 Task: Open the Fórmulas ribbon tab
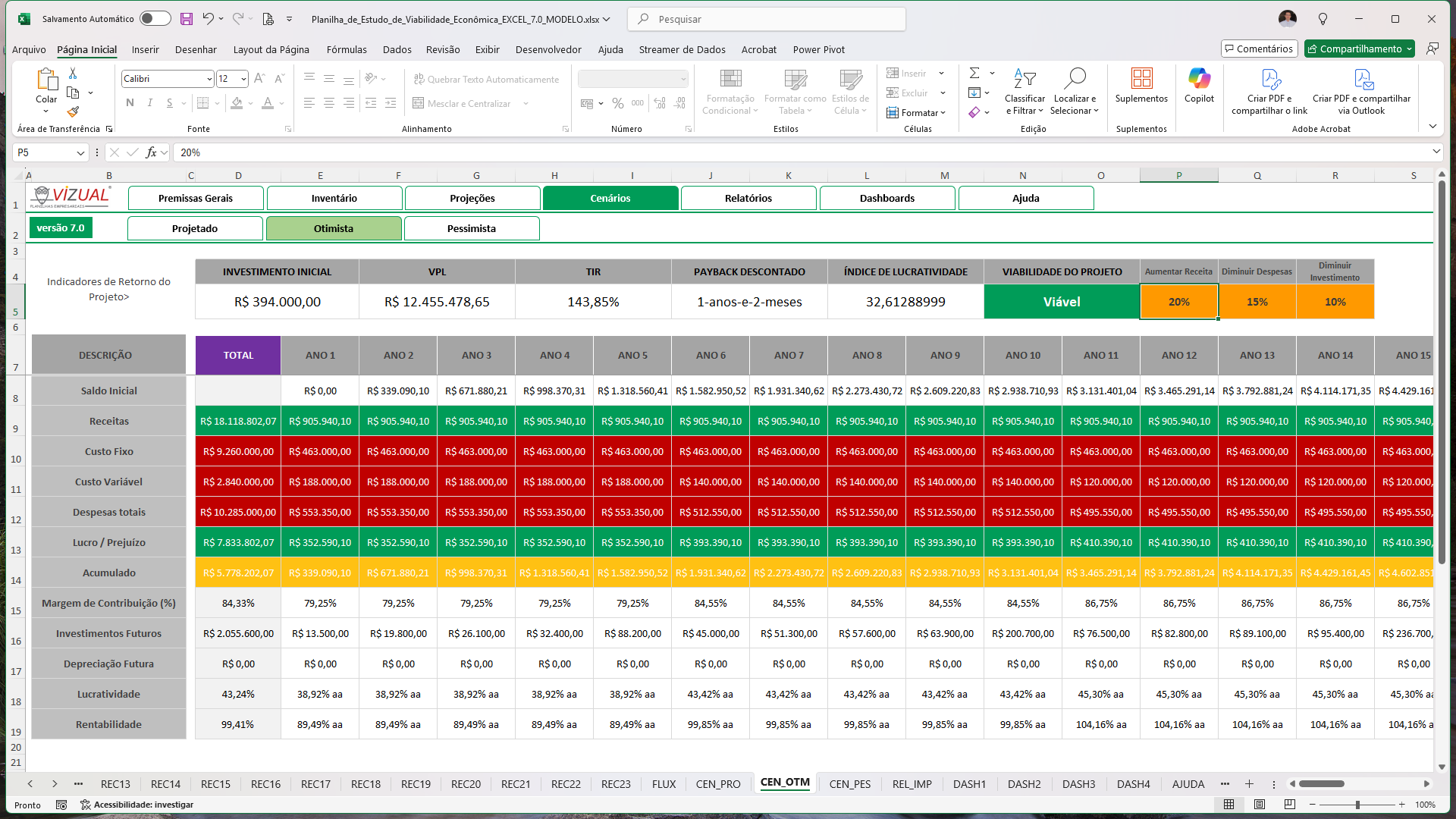347,49
